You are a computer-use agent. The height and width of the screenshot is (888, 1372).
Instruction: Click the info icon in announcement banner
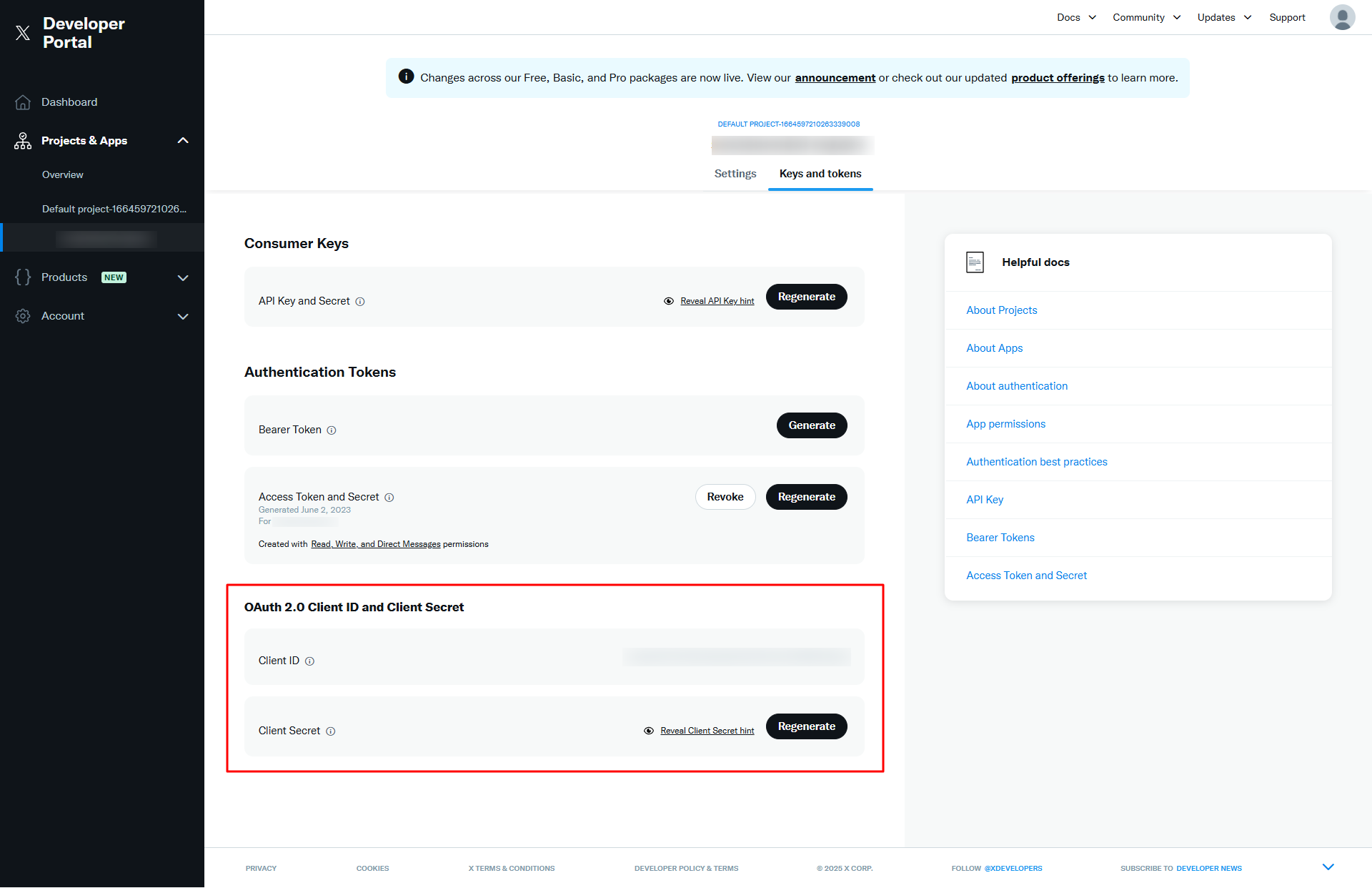tap(406, 77)
